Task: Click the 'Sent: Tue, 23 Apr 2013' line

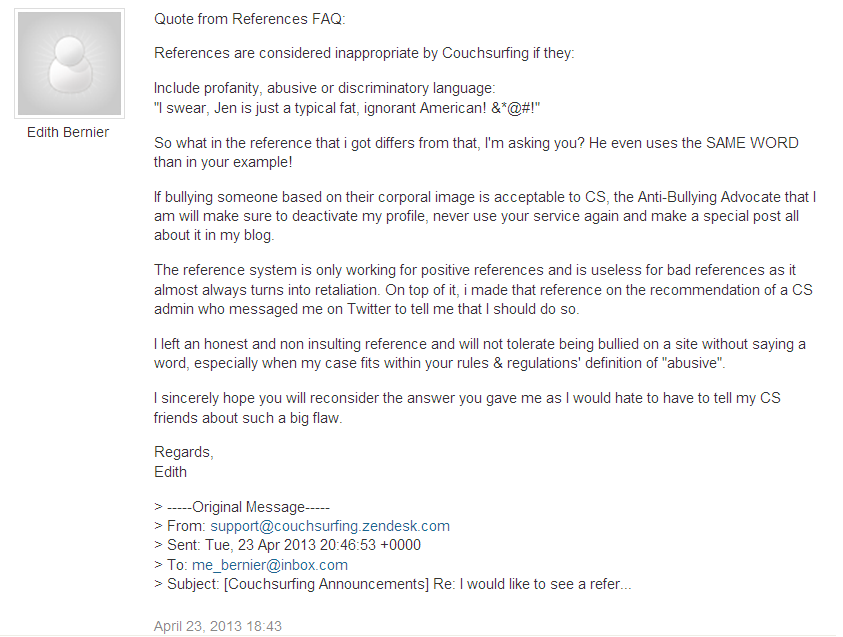Action: click(x=287, y=545)
